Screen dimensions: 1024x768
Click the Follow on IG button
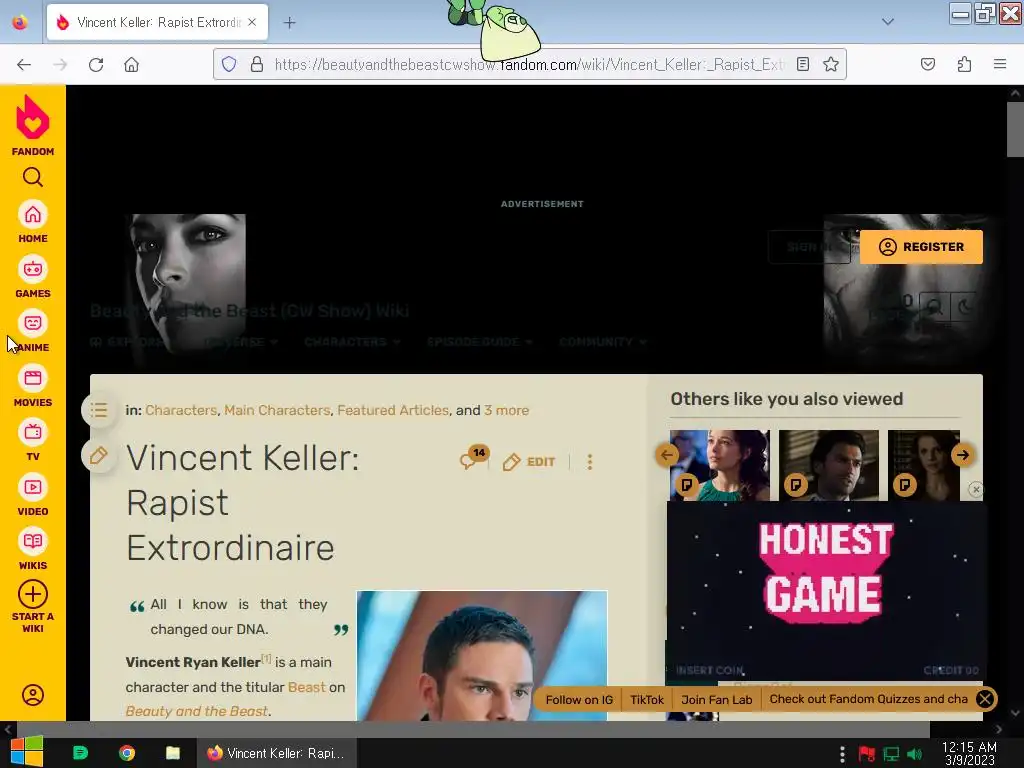point(579,699)
